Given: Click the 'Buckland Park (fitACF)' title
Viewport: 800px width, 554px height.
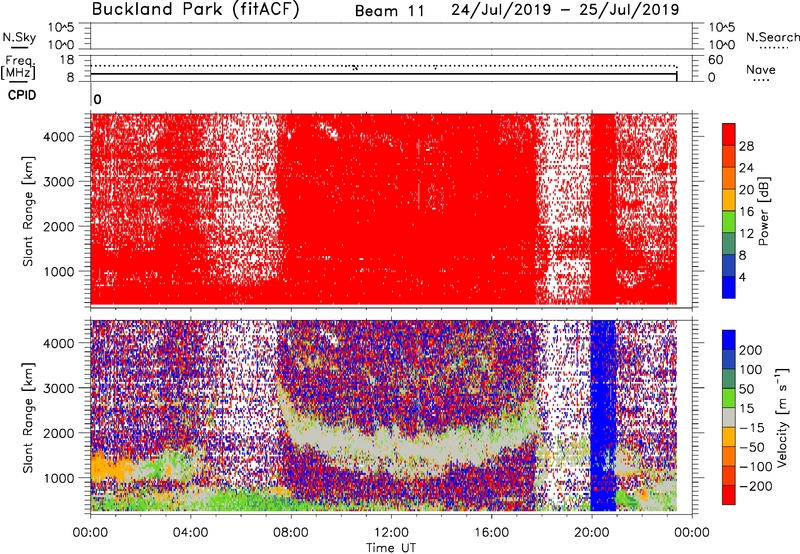Looking at the screenshot, I should pyautogui.click(x=195, y=9).
